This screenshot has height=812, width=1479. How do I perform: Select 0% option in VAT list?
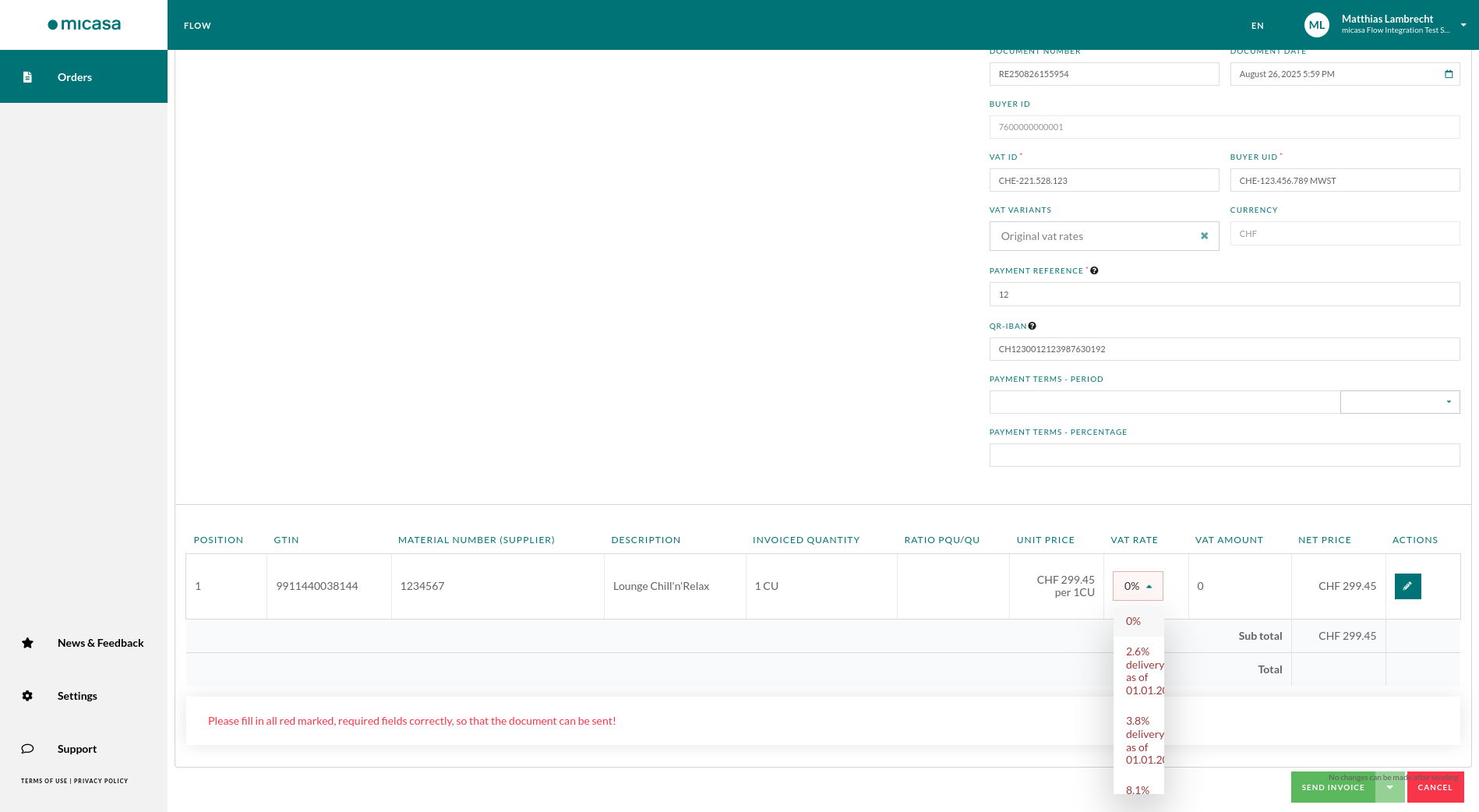coord(1138,621)
